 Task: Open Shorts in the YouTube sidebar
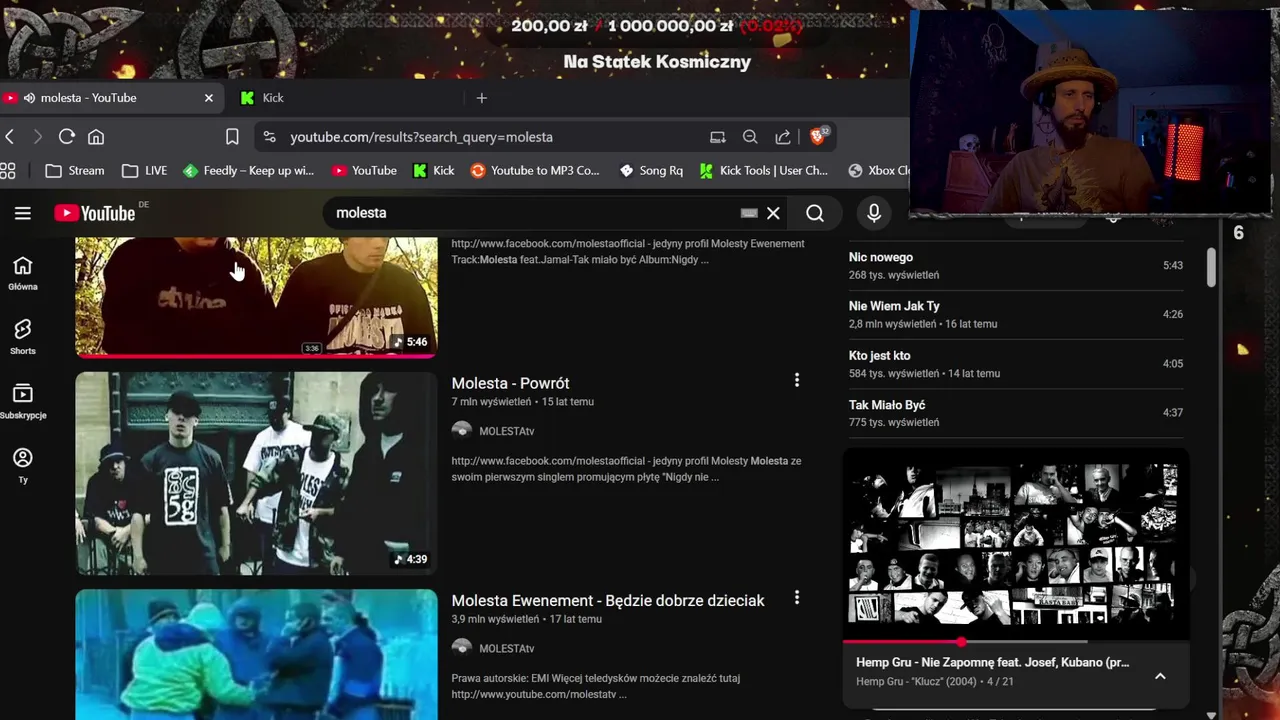pos(23,337)
